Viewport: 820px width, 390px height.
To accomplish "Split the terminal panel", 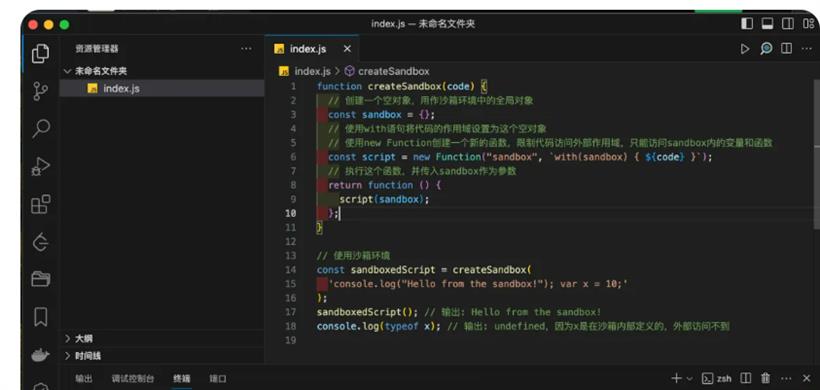I will click(746, 378).
